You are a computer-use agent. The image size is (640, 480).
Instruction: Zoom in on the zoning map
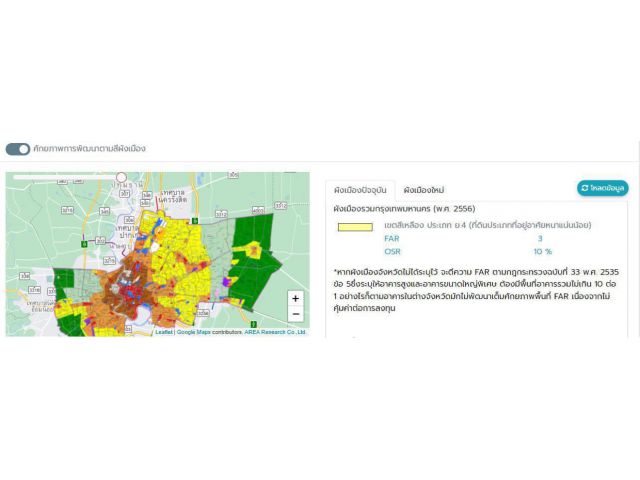295,298
